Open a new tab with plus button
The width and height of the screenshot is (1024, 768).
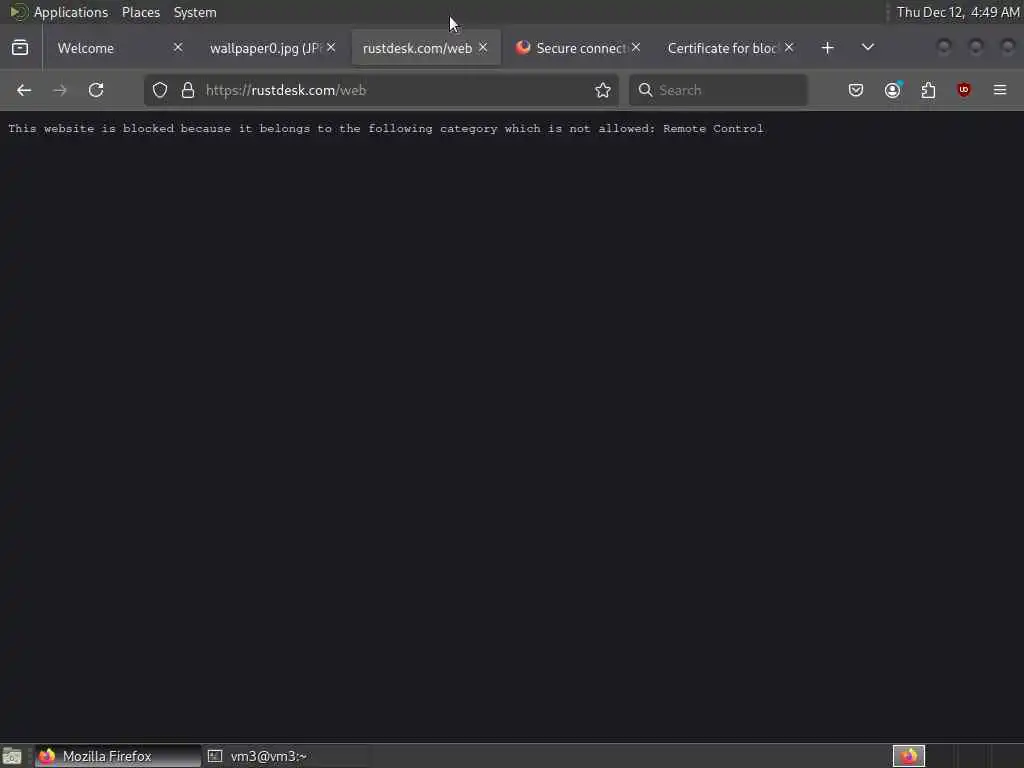(827, 48)
